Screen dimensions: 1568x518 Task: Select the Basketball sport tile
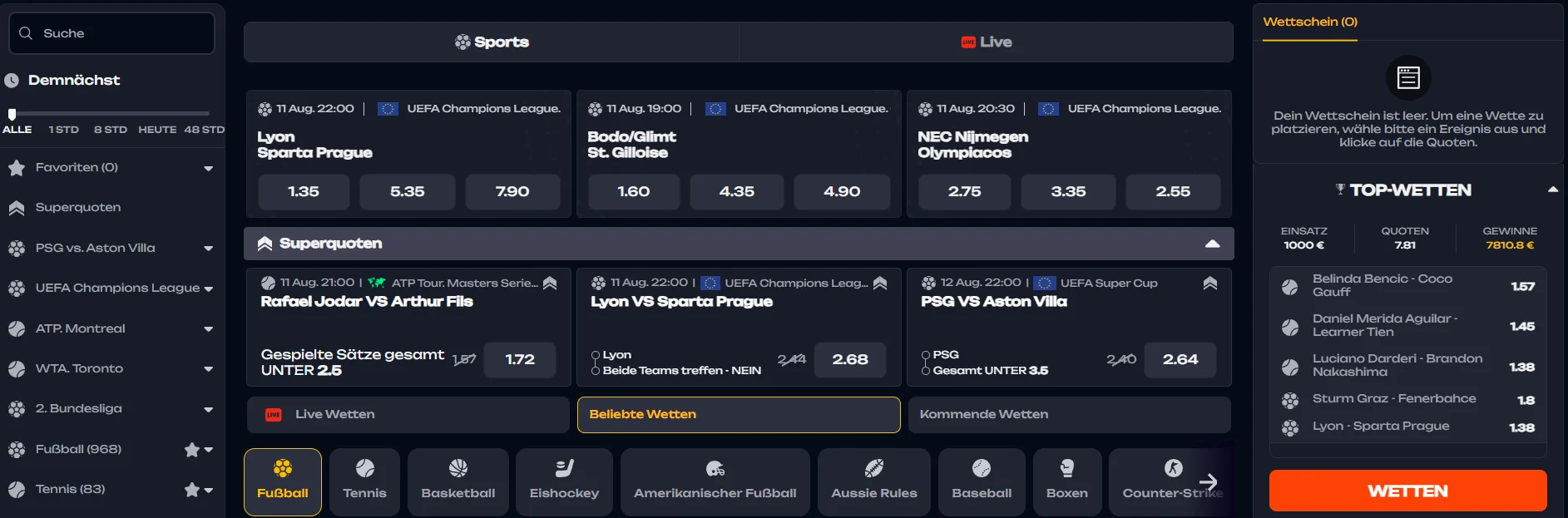tap(458, 482)
